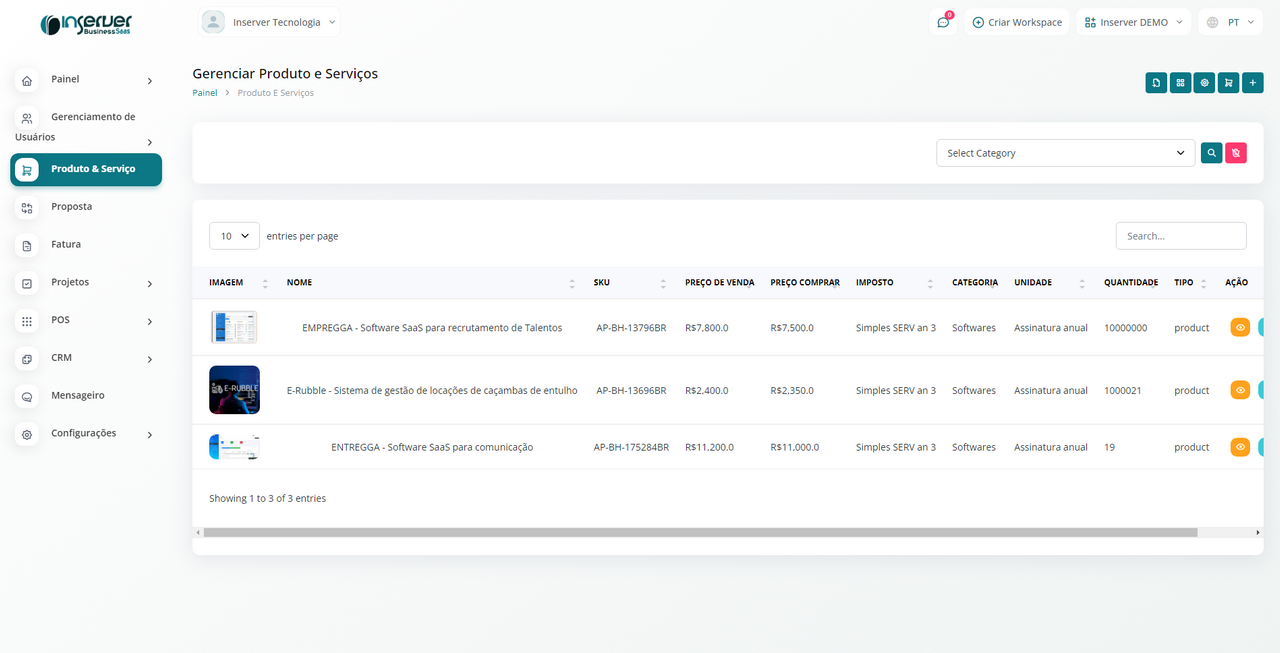This screenshot has height=653, width=1280.
Task: Click the teal cart icon button
Action: tap(1229, 83)
